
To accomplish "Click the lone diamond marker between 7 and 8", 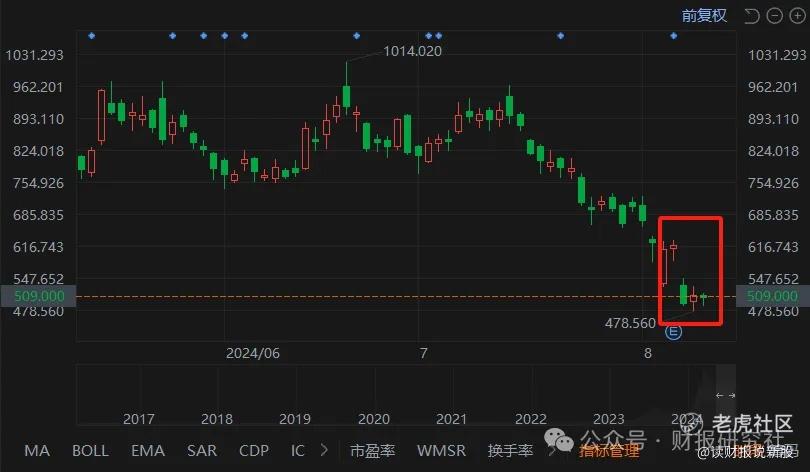I will [x=560, y=36].
